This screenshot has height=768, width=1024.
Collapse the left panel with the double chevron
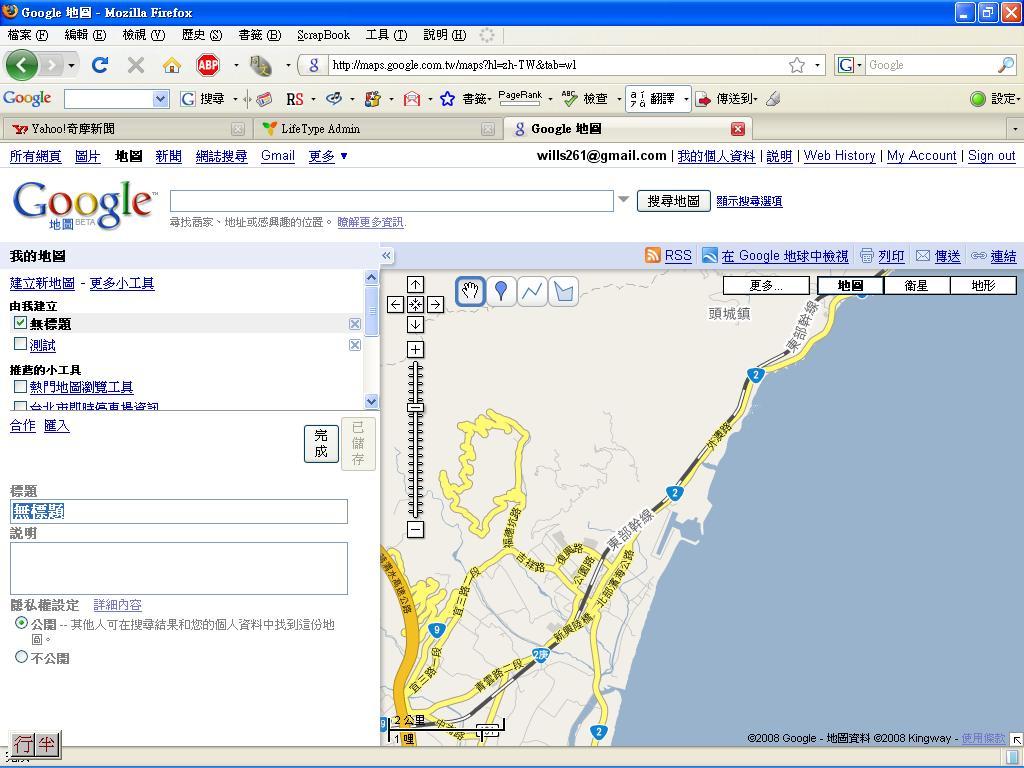point(387,255)
